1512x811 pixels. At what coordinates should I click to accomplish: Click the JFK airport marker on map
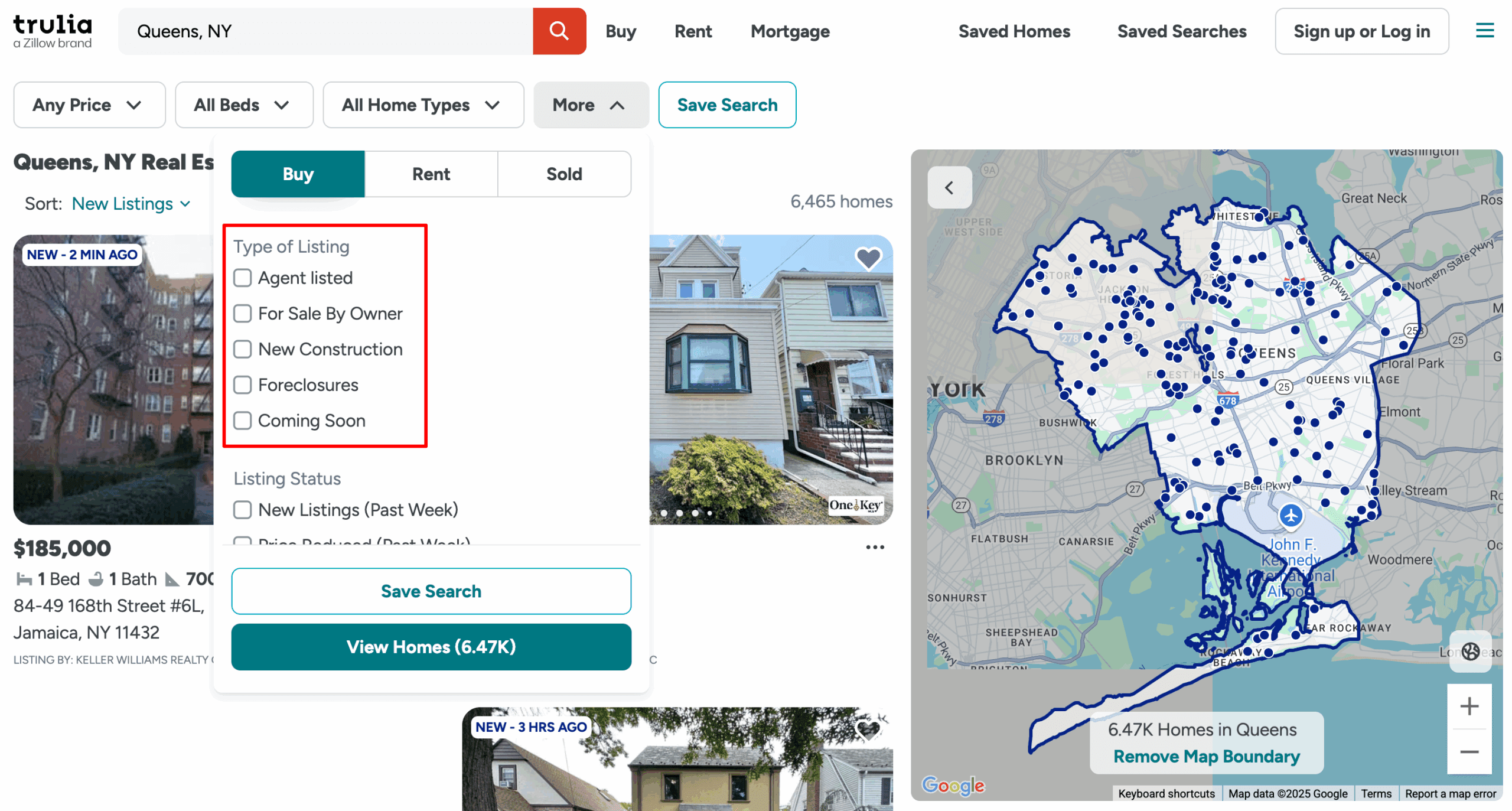click(1290, 515)
